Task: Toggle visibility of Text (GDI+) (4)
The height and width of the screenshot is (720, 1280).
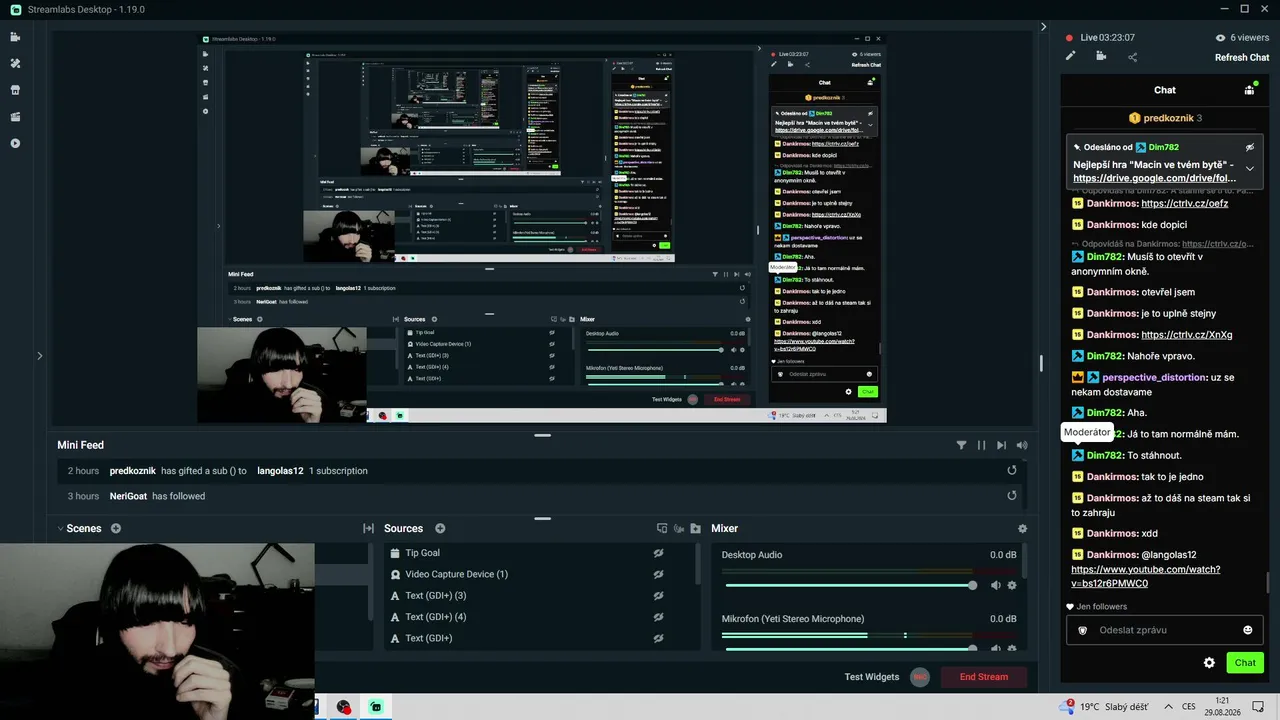Action: tap(659, 617)
